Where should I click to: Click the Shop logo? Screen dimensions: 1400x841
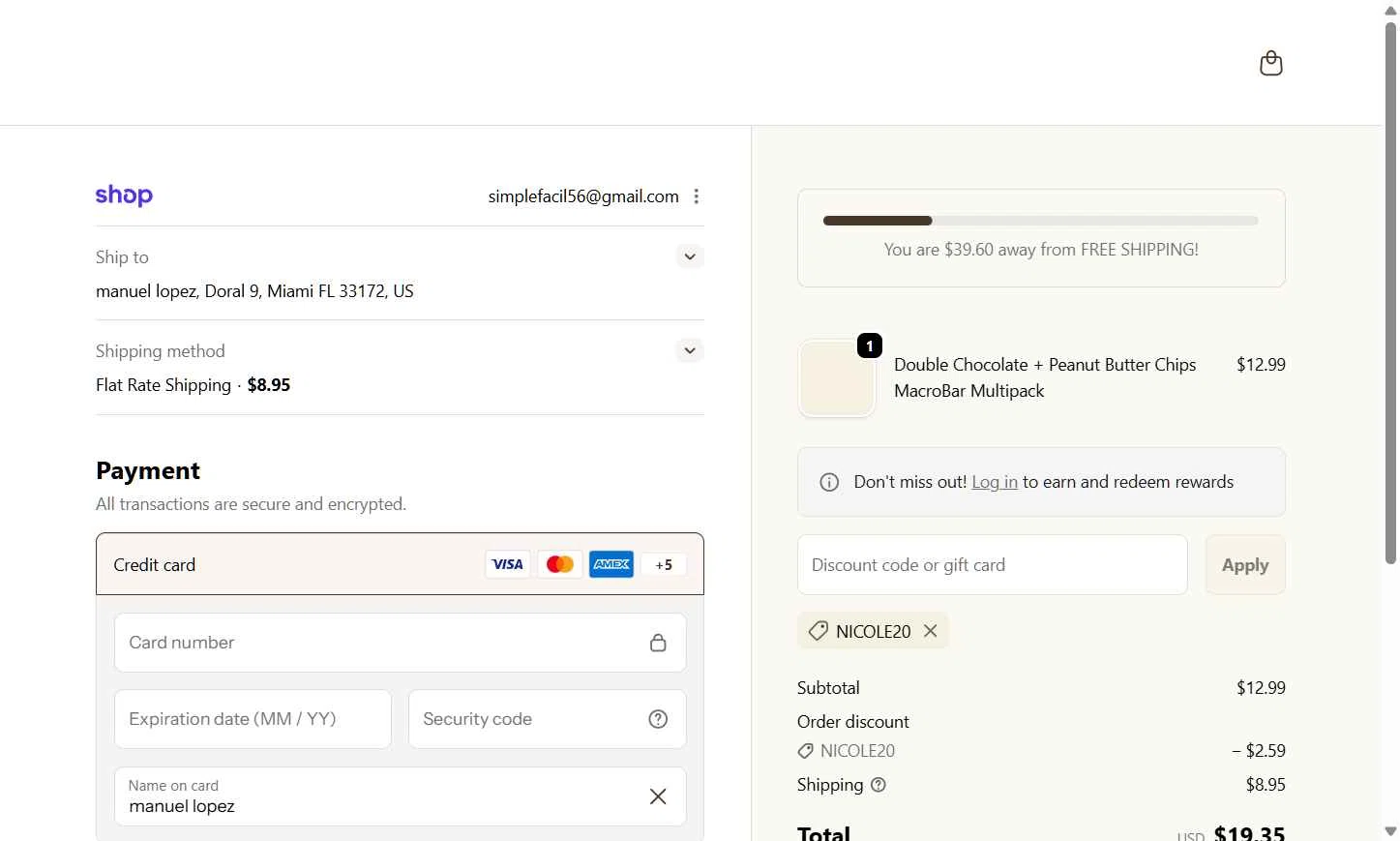tap(124, 195)
